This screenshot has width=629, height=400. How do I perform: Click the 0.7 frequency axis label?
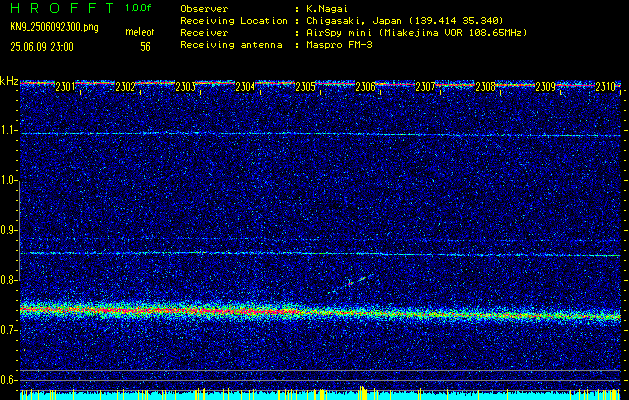[x=7, y=330]
